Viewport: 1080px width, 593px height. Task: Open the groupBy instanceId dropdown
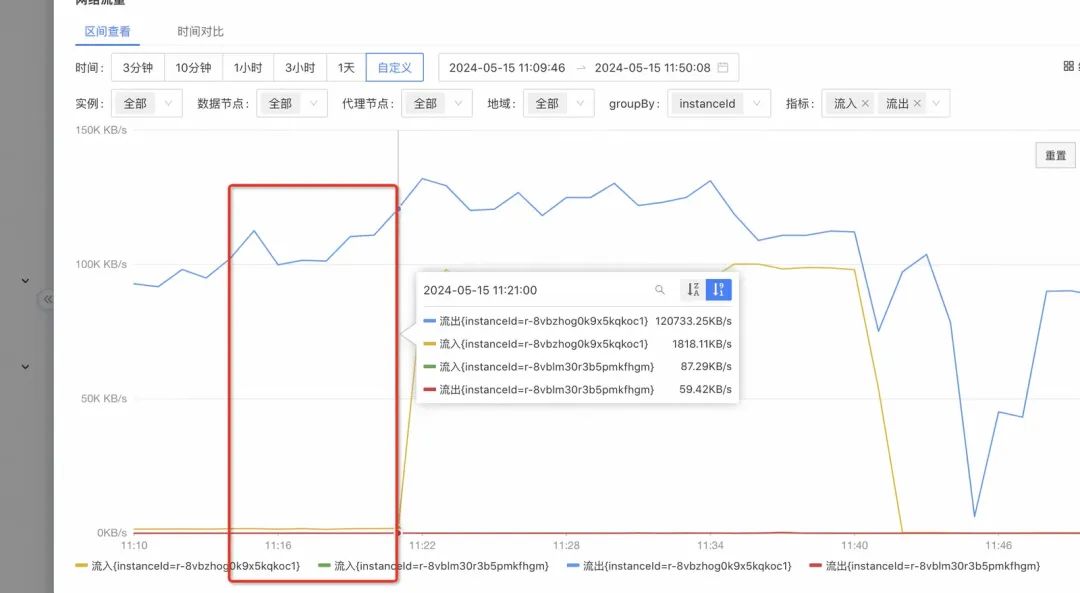point(718,103)
